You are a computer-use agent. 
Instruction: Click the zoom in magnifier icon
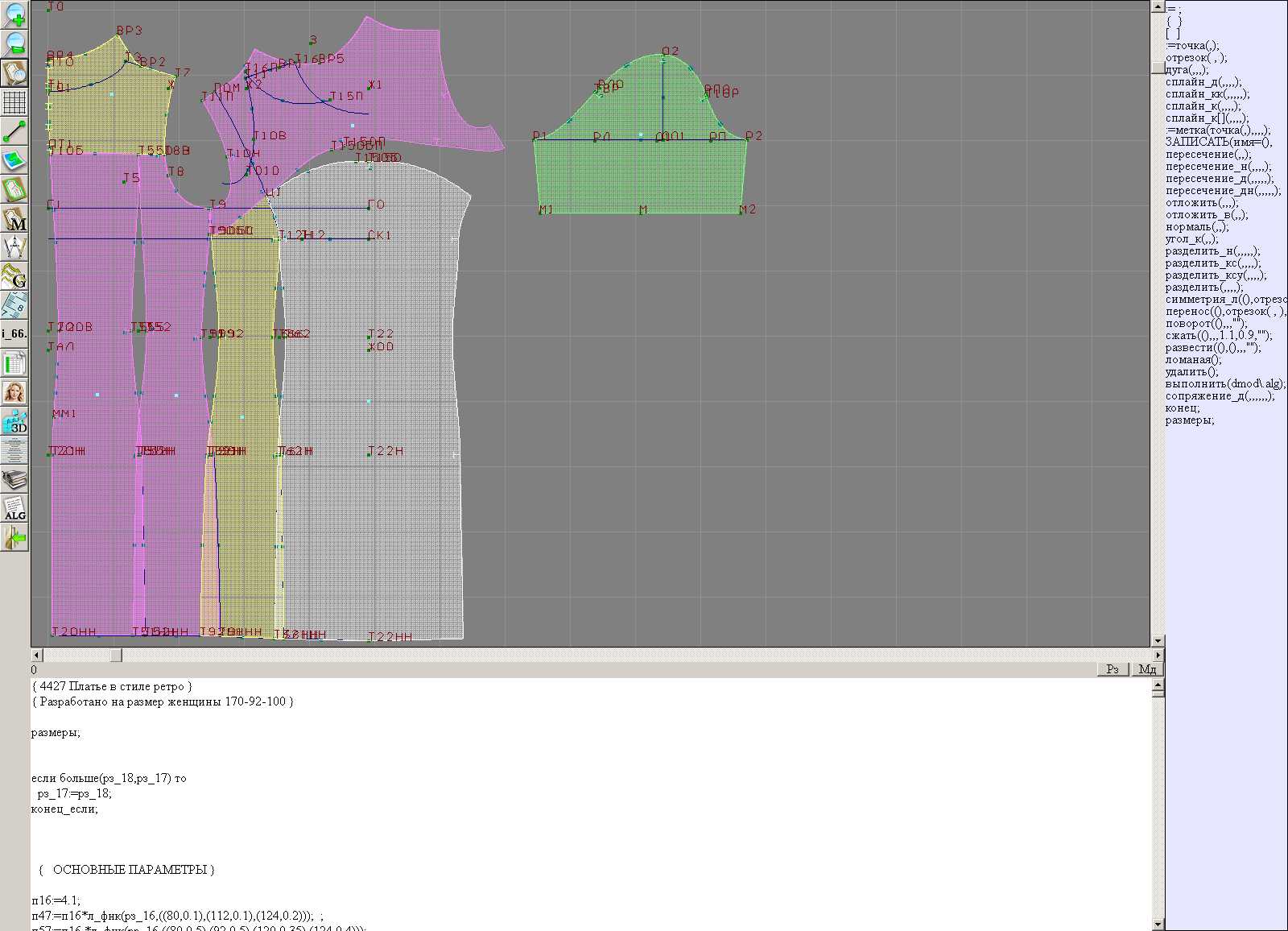point(14,14)
